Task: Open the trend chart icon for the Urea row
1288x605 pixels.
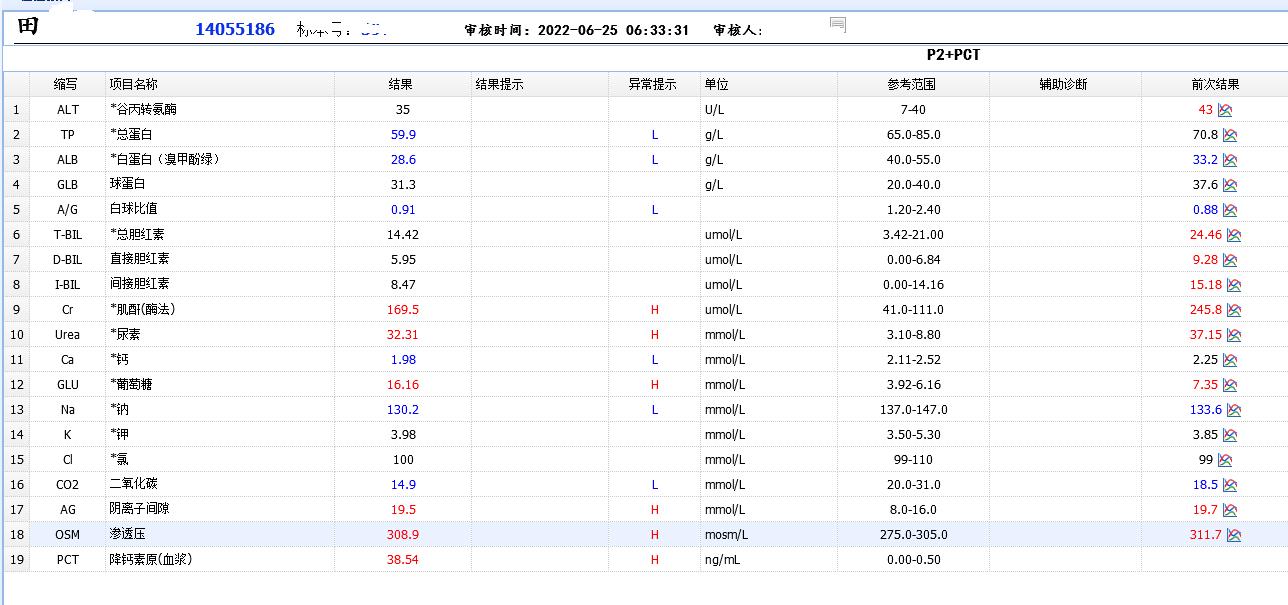Action: tap(1234, 335)
